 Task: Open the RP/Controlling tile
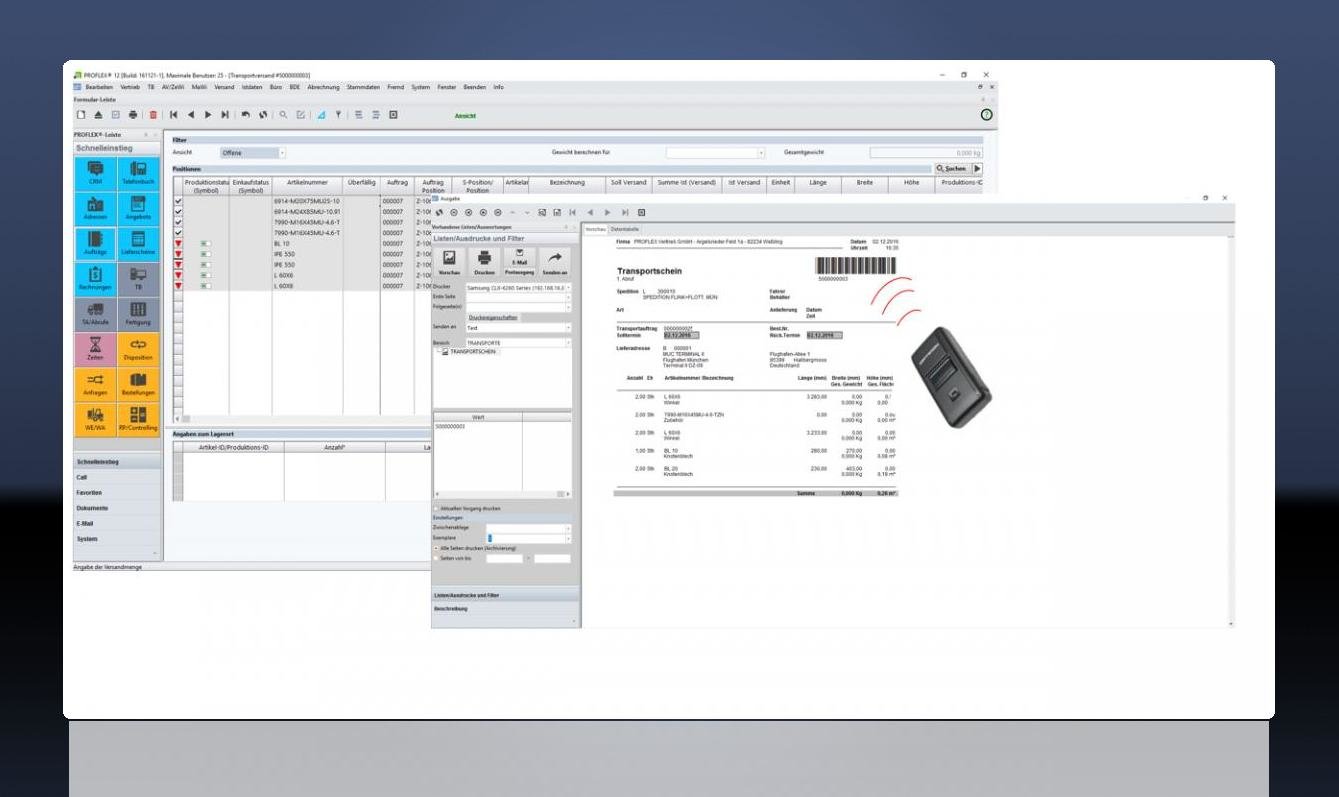point(138,421)
